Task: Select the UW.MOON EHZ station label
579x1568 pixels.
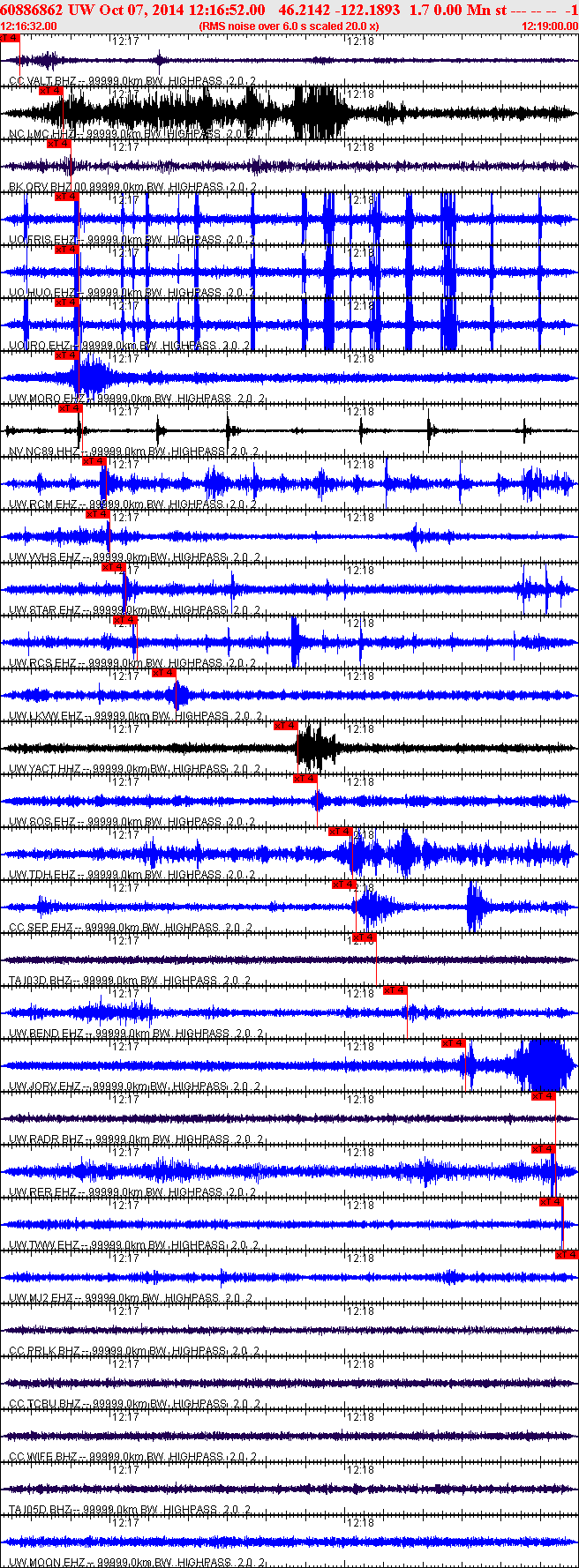Action: pyautogui.click(x=47, y=1563)
